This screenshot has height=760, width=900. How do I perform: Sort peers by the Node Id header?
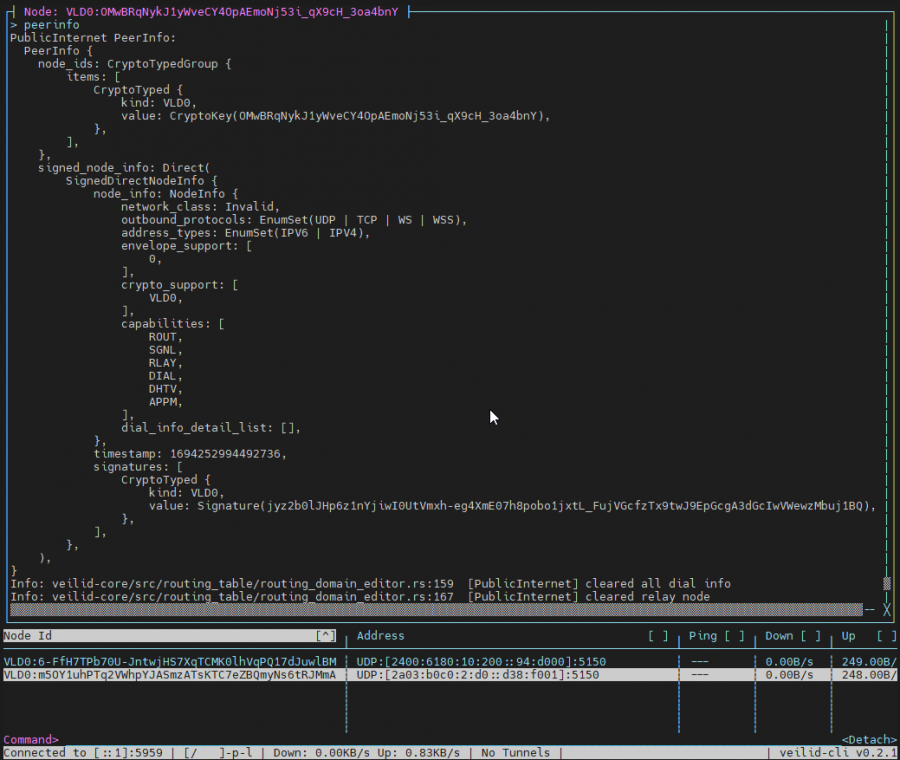30,636
